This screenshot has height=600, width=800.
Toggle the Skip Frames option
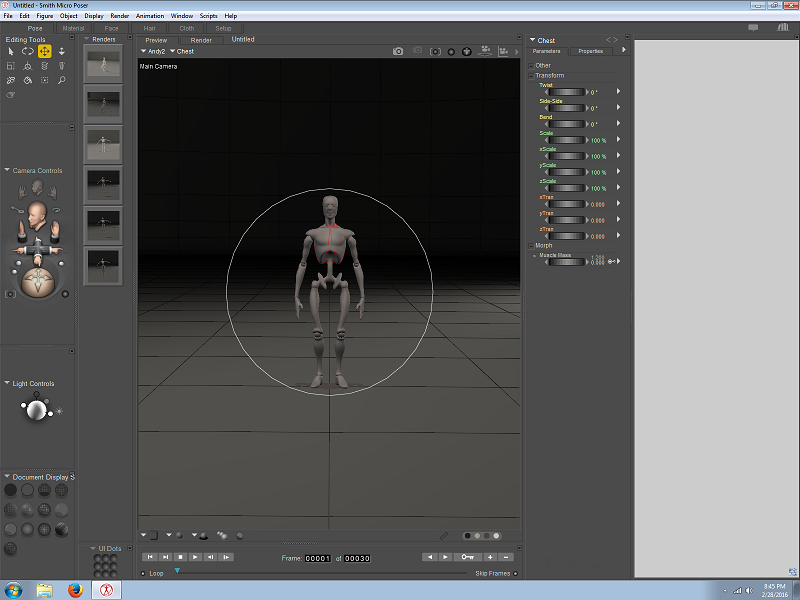493,573
